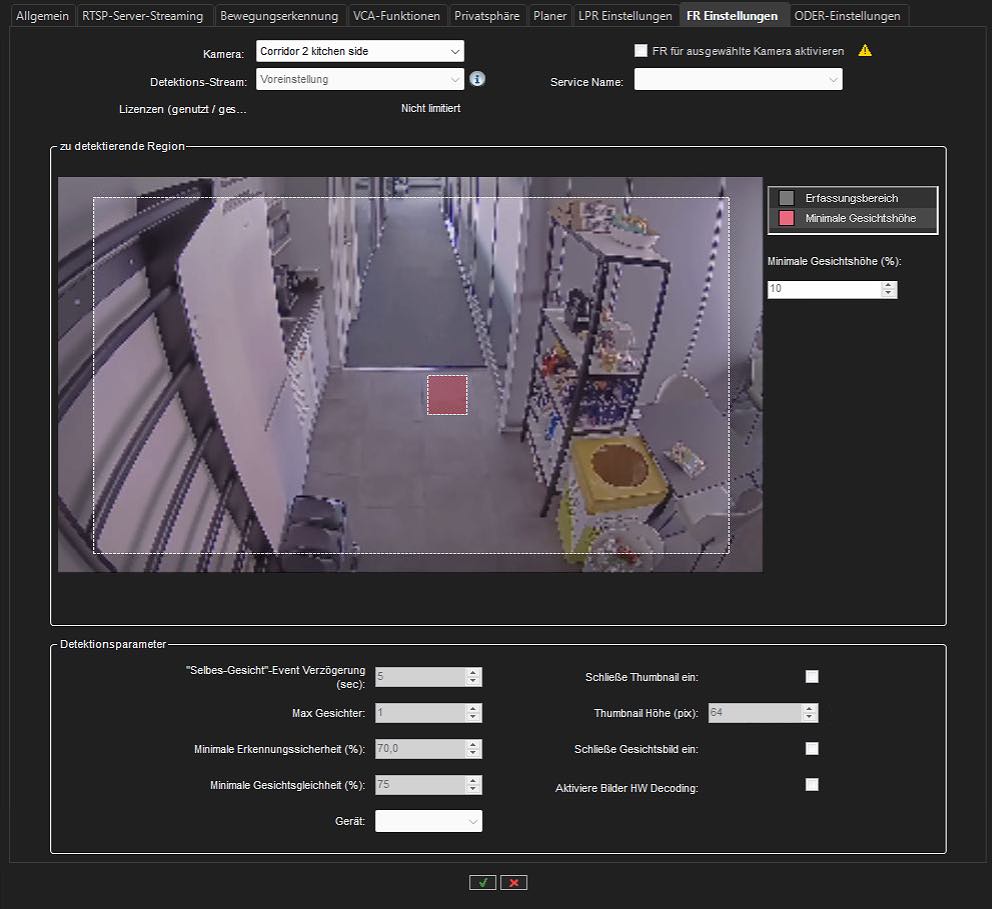Image resolution: width=992 pixels, height=909 pixels.
Task: Toggle the Schließe Gesichtsbild ein checkbox
Action: 812,749
